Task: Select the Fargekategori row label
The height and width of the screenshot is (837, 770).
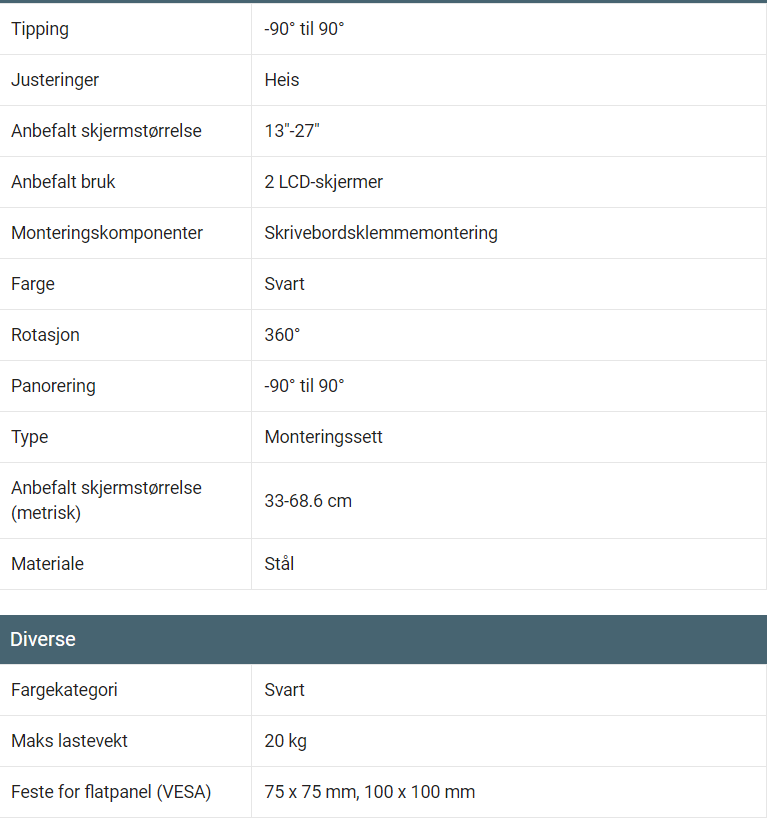Action: coord(64,690)
